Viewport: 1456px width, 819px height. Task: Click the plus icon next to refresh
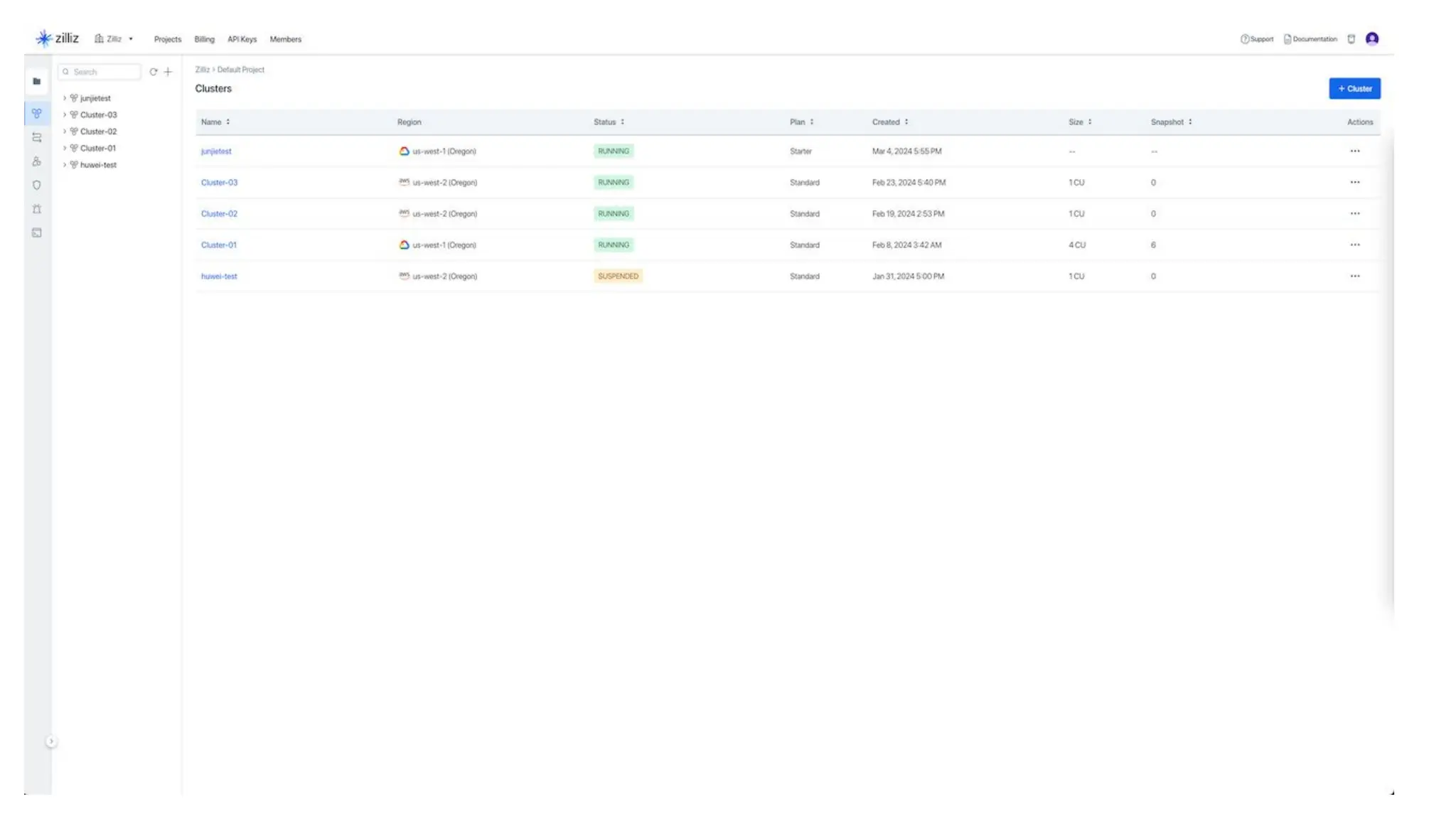point(168,72)
